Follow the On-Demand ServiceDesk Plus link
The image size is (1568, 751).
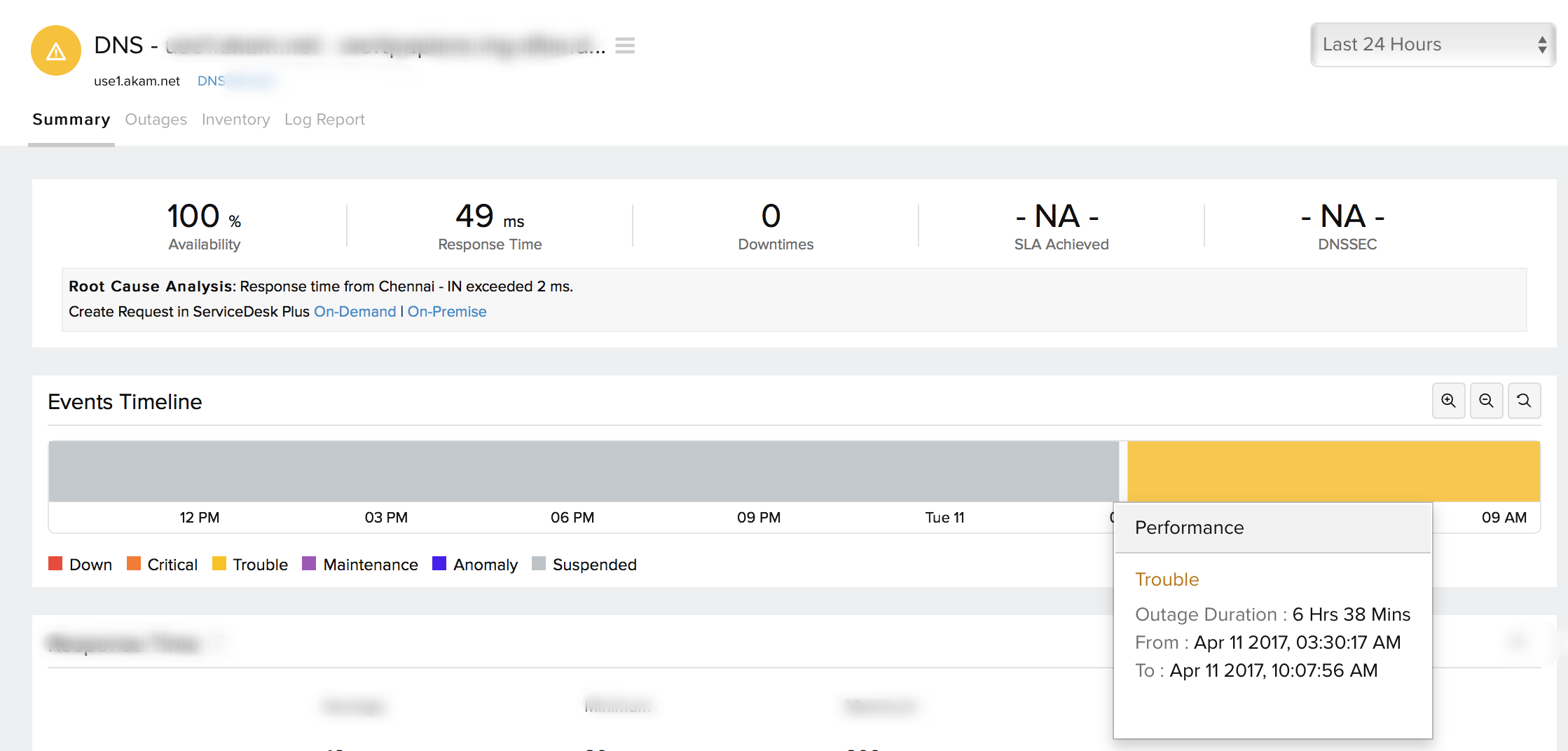pyautogui.click(x=355, y=312)
